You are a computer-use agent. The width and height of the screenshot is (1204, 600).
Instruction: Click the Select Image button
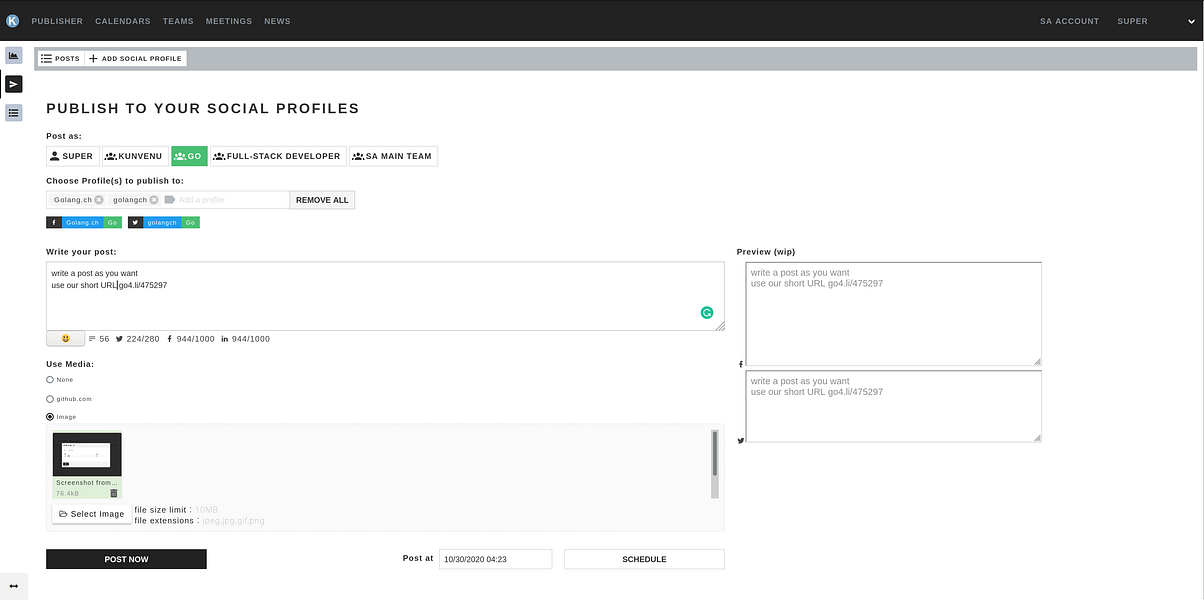91,514
